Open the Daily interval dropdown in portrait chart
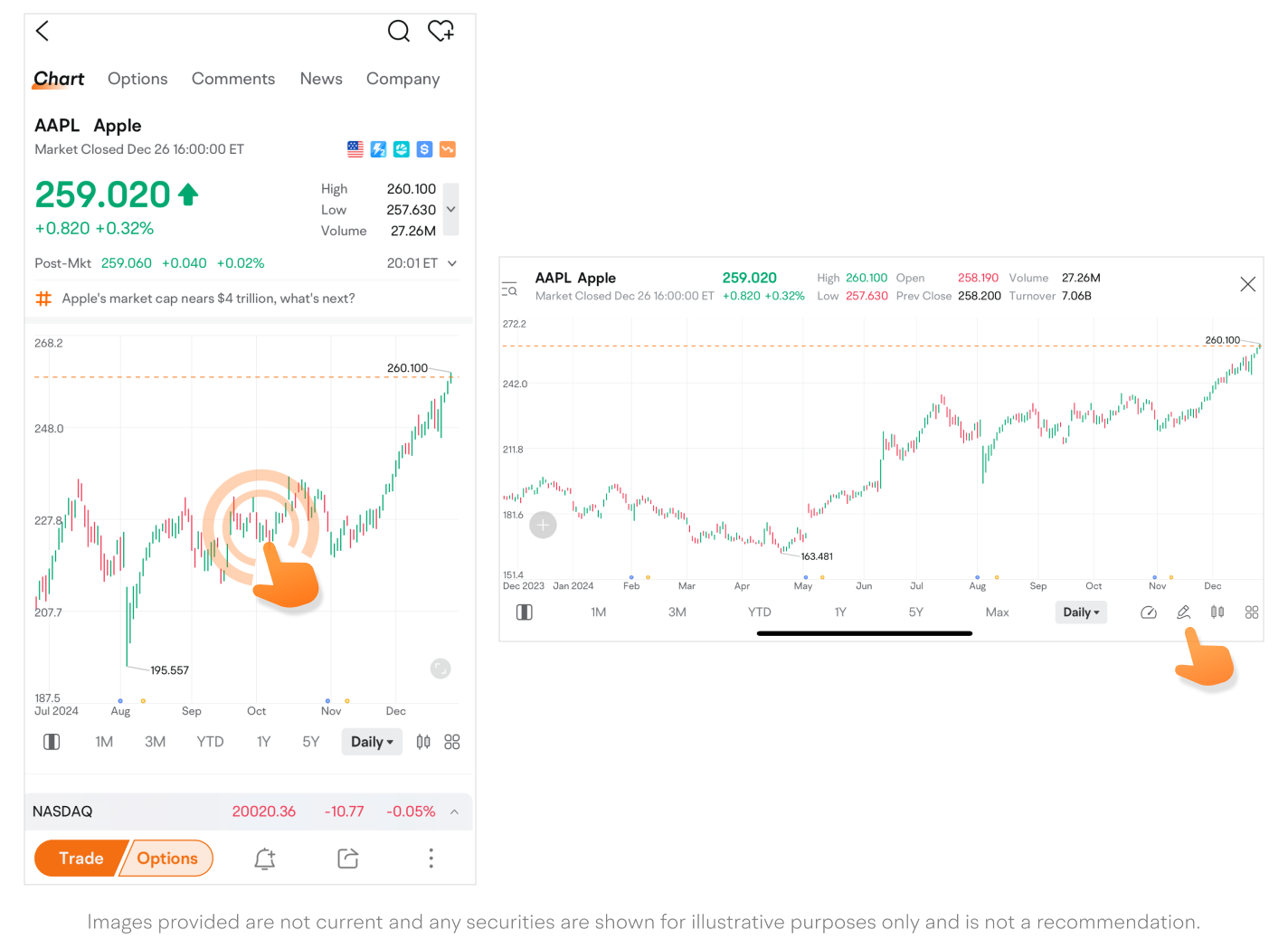Screen dimensions: 1288x949 tap(372, 742)
